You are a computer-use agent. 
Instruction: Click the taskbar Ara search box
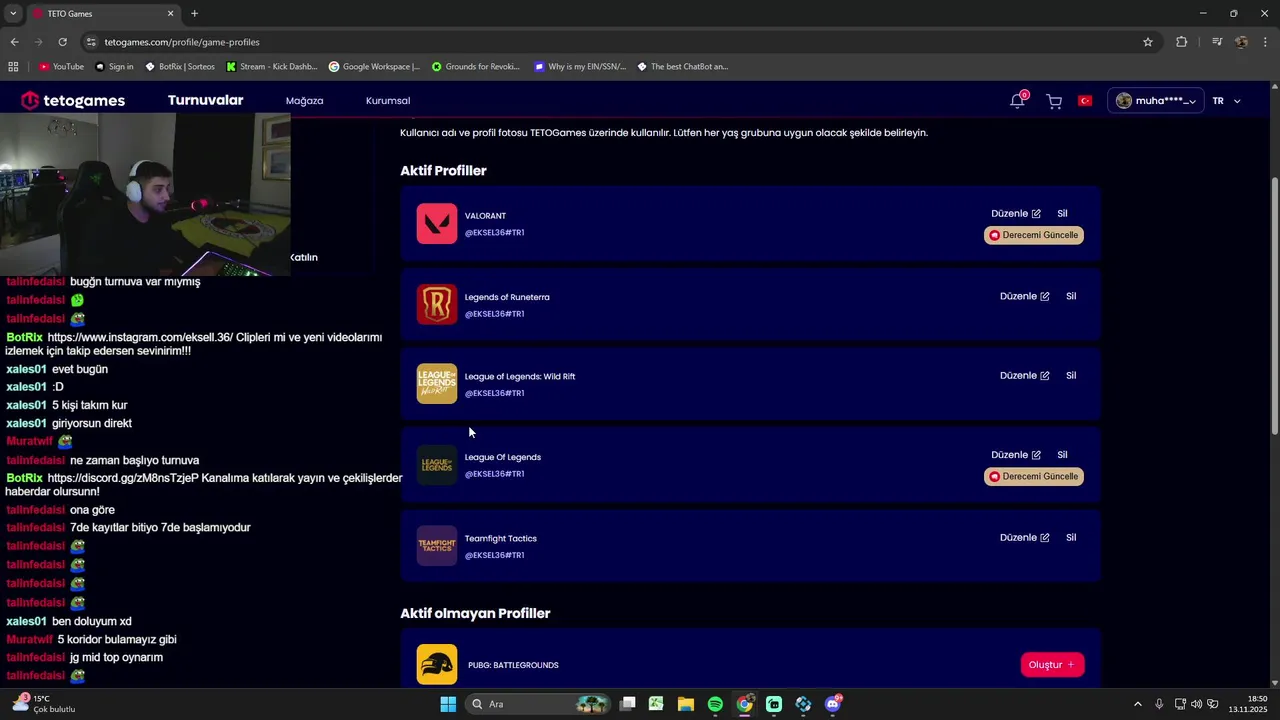[538, 704]
